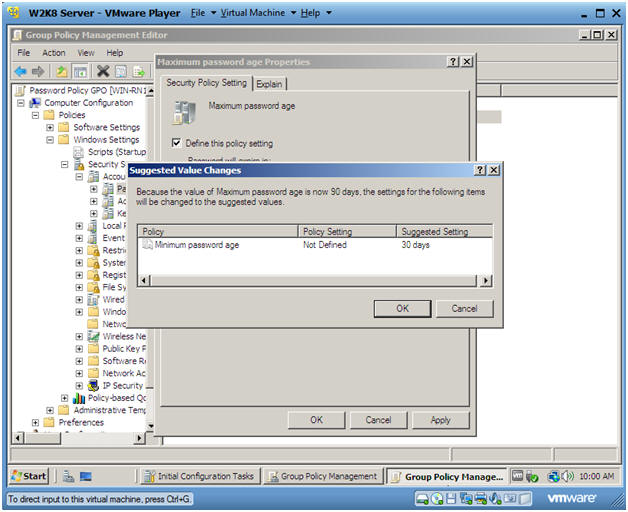Click the speaker volume tray icon

click(x=568, y=476)
